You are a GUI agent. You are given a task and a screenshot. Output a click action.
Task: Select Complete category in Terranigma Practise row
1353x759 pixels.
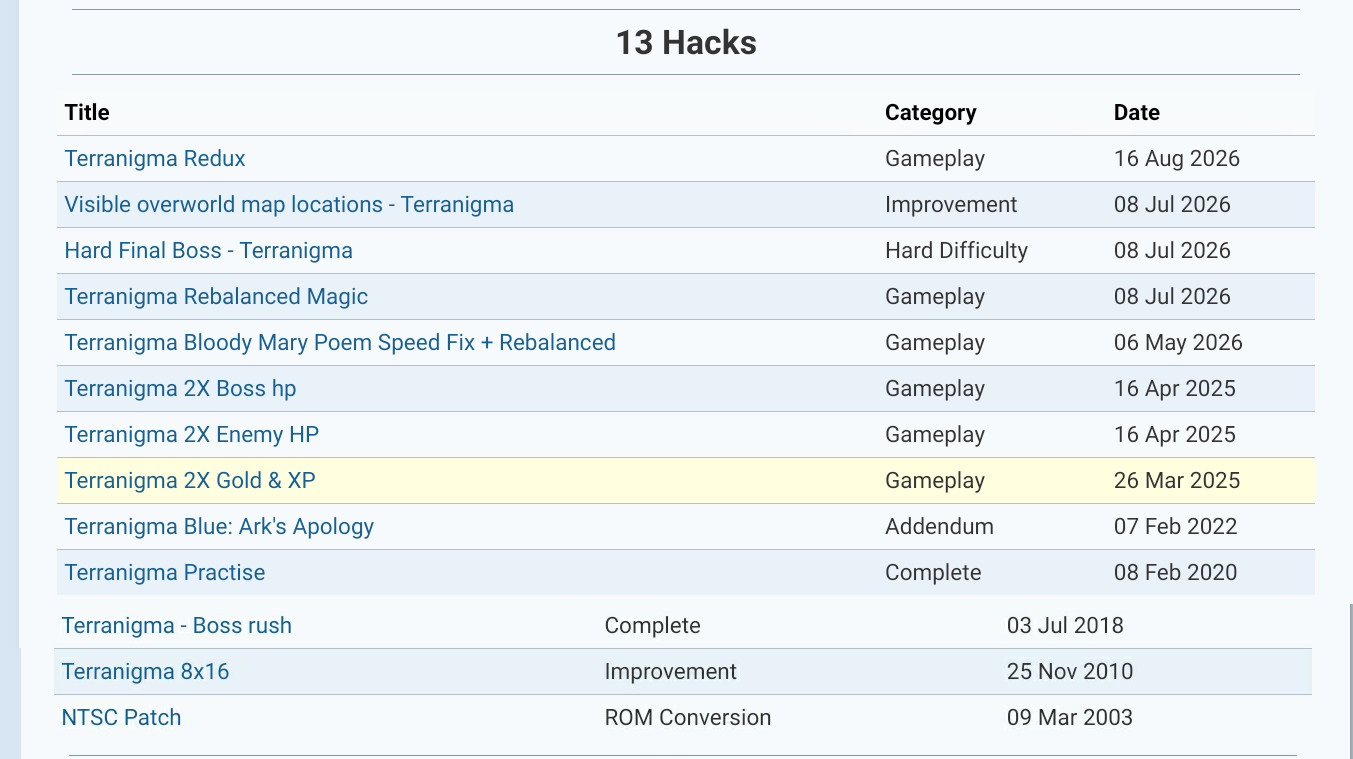pyautogui.click(x=933, y=572)
